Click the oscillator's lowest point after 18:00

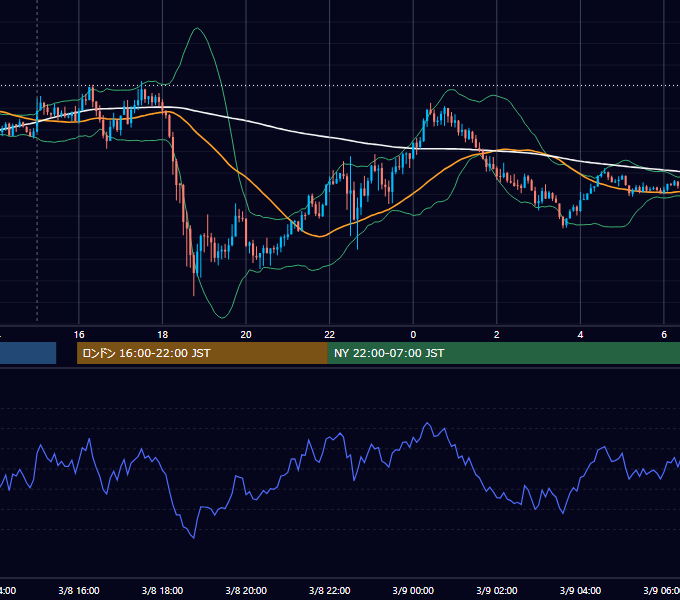coord(193,538)
